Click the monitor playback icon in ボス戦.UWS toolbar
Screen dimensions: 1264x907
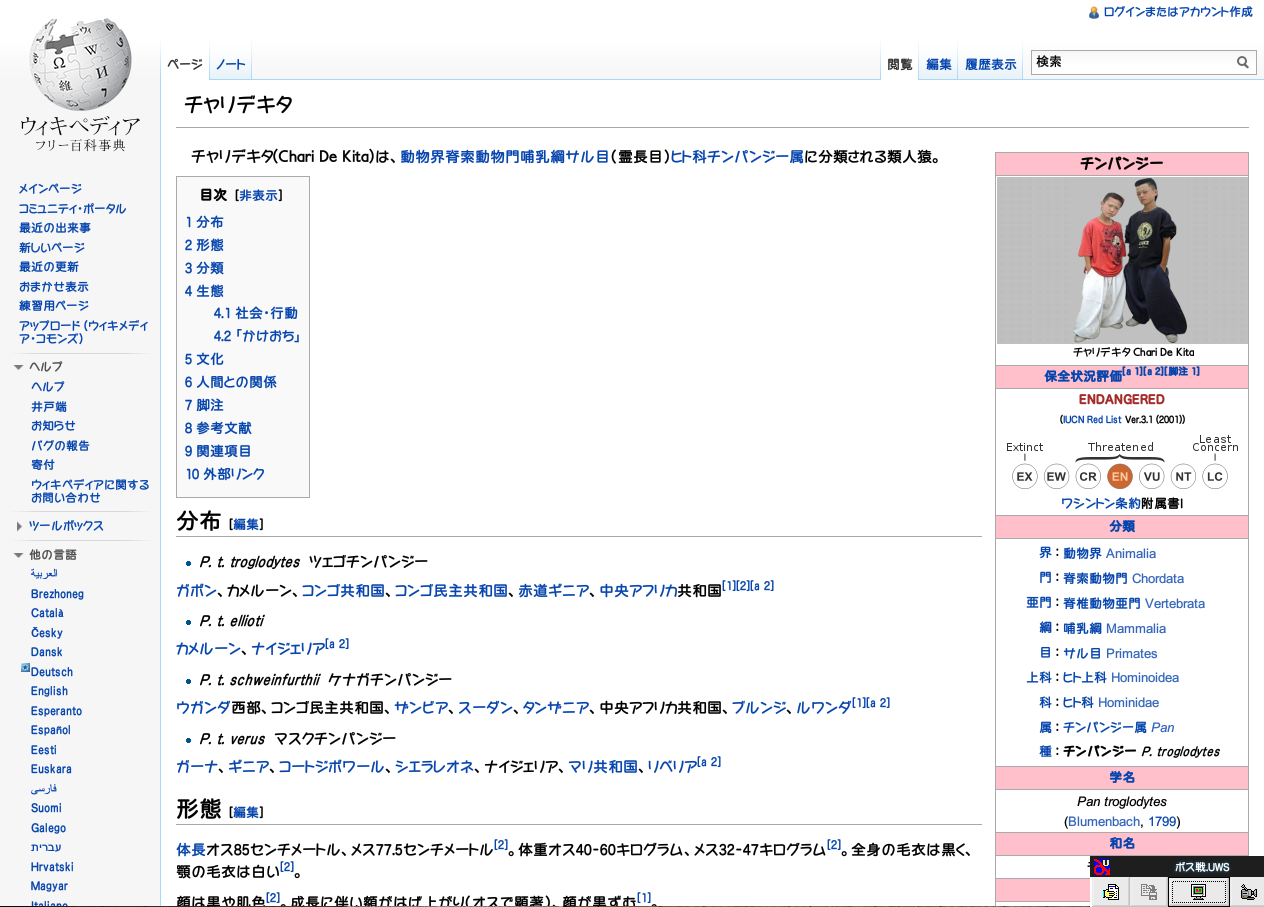click(x=1198, y=892)
